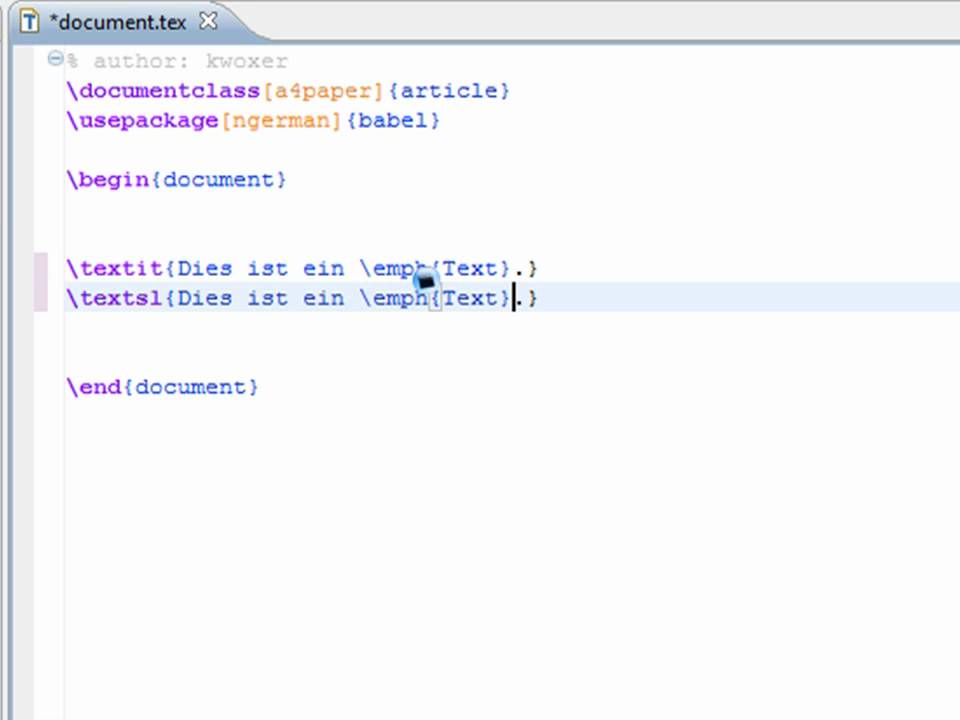Click the \usepackage command
This screenshot has height=720, width=960.
click(x=143, y=120)
